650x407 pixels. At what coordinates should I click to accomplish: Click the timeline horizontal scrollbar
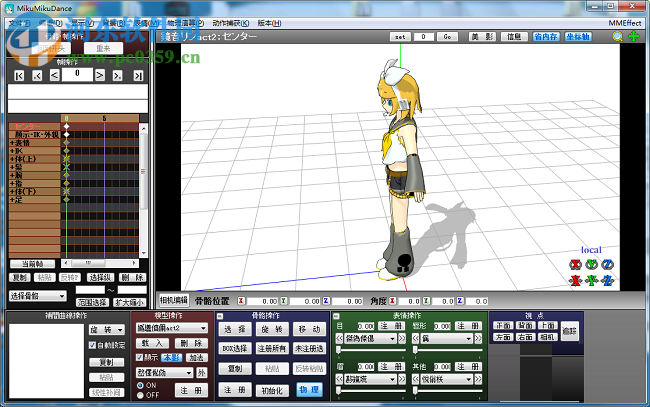100,263
